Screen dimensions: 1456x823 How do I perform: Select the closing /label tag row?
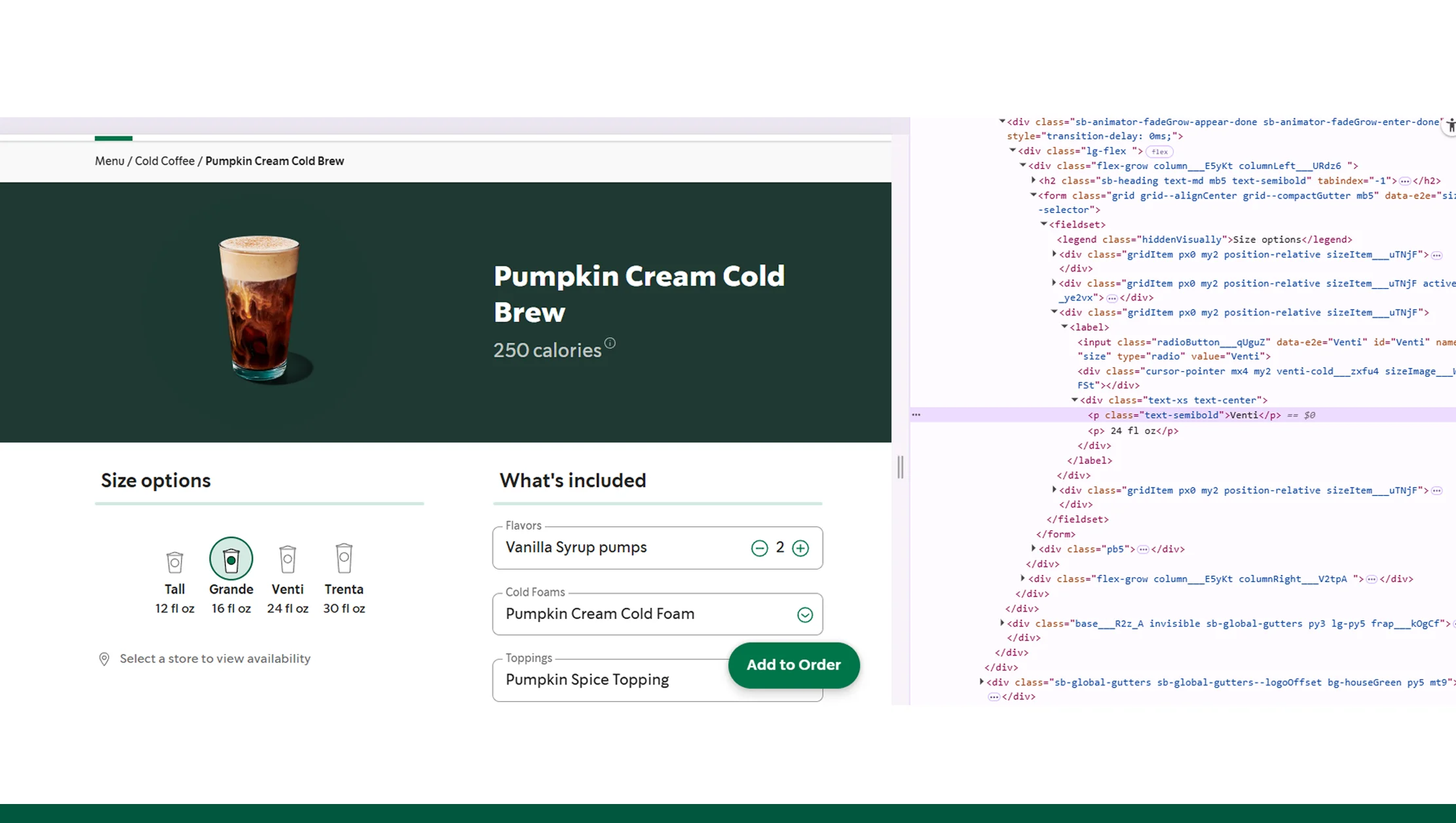(x=1090, y=461)
